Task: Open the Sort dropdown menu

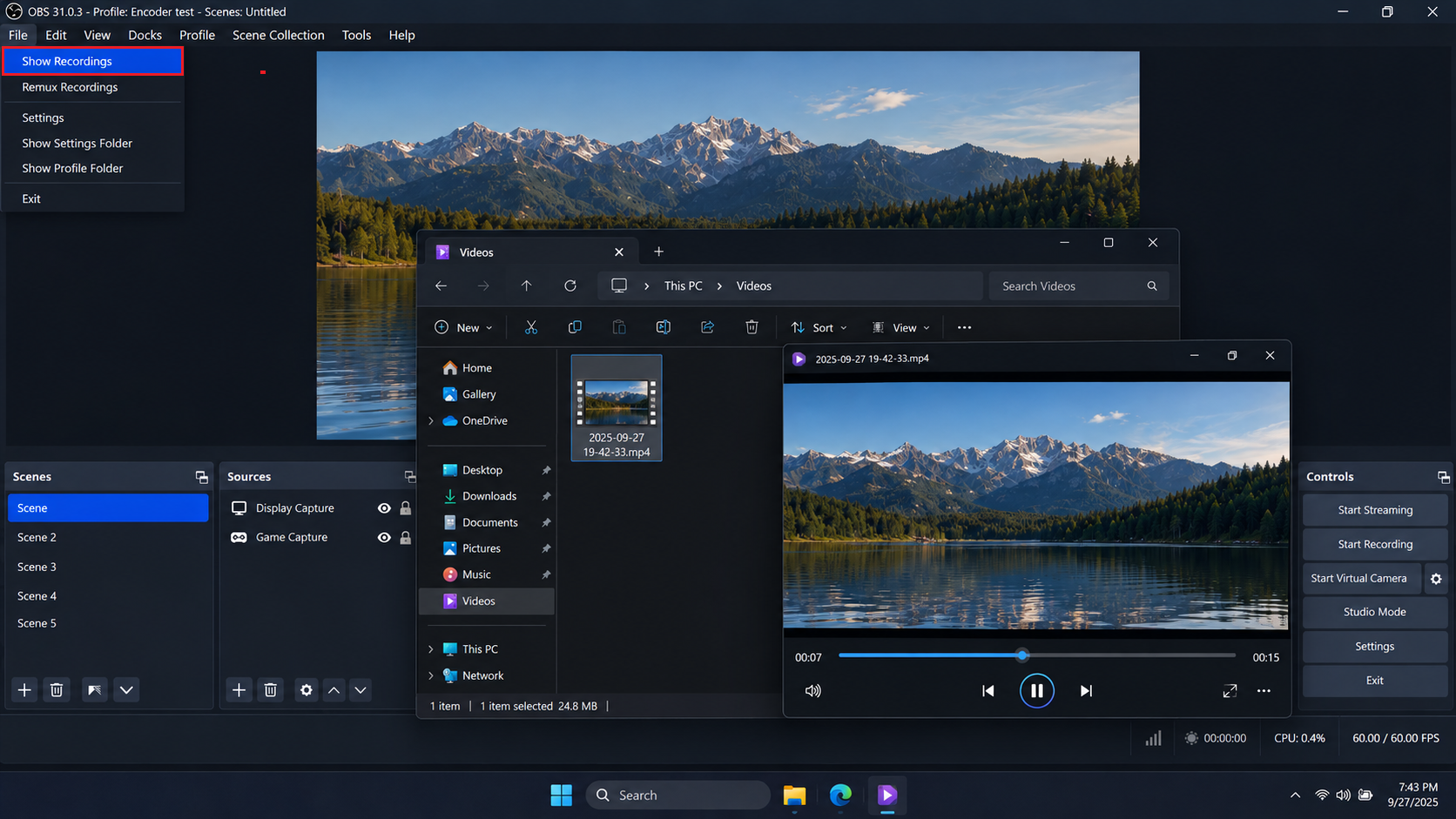Action: click(819, 327)
